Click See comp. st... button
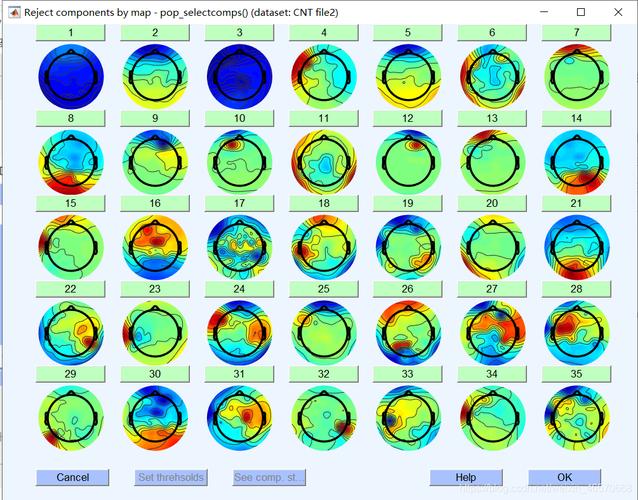Screen dimensions: 638x500 269,477
